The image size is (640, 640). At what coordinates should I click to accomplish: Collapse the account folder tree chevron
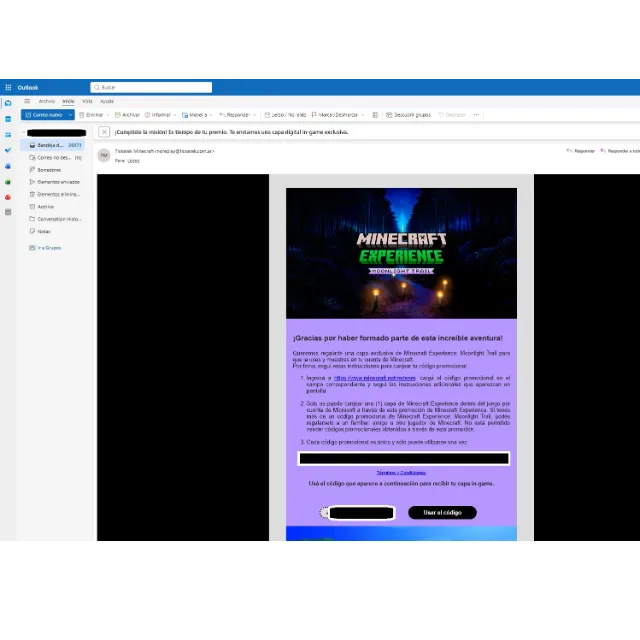tap(24, 133)
